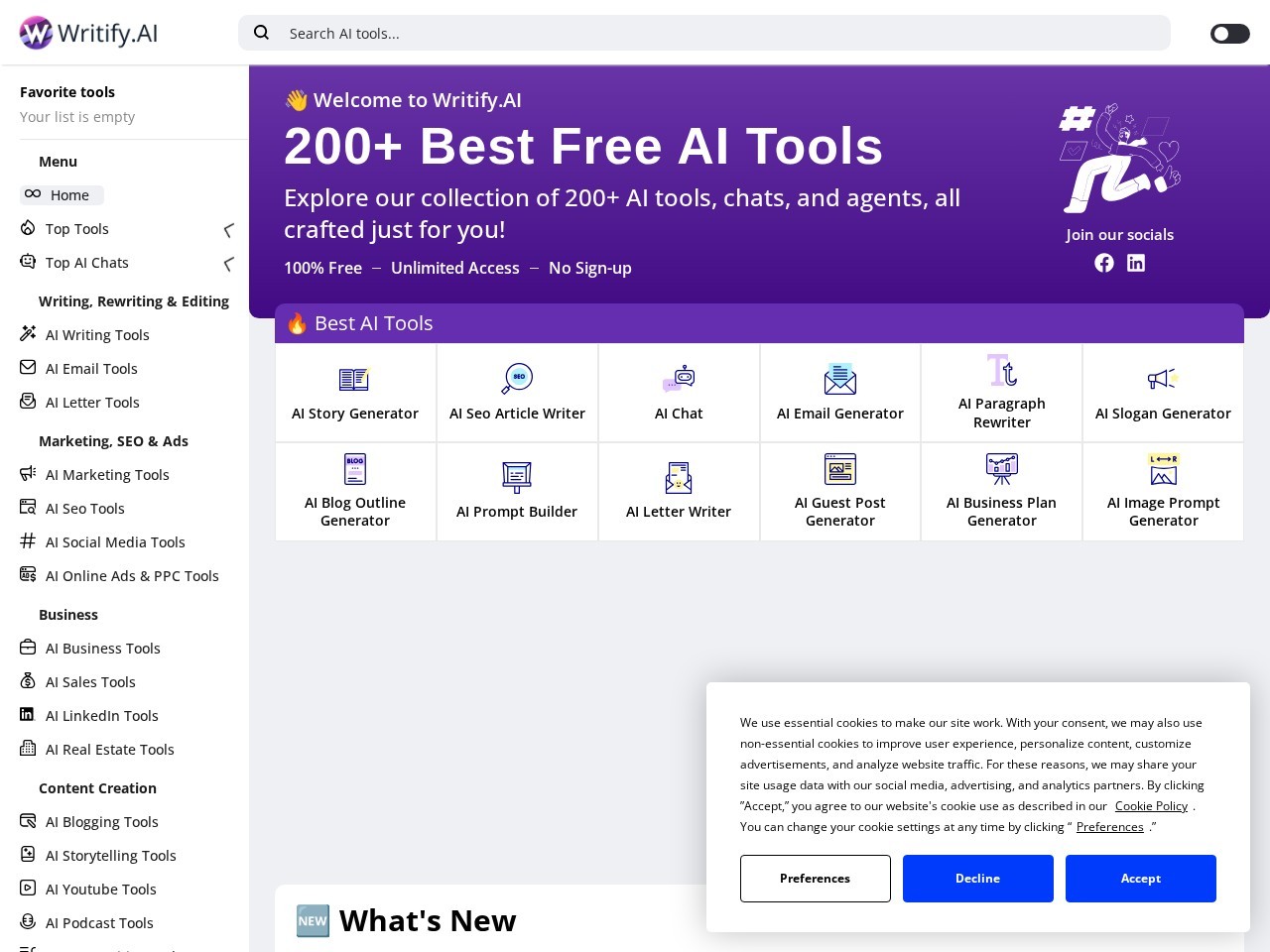The image size is (1270, 952).
Task: Select the AI Chat tool
Action: [x=679, y=393]
